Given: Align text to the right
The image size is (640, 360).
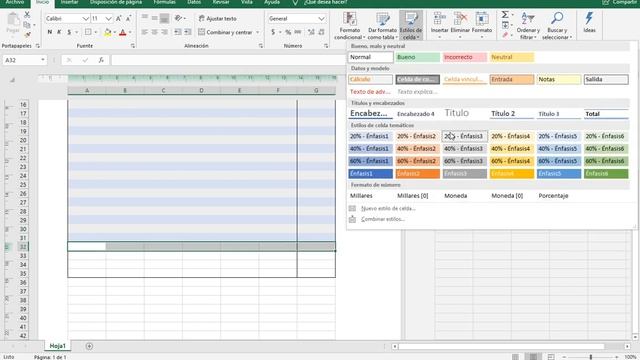Looking at the screenshot, I should tap(164, 32).
